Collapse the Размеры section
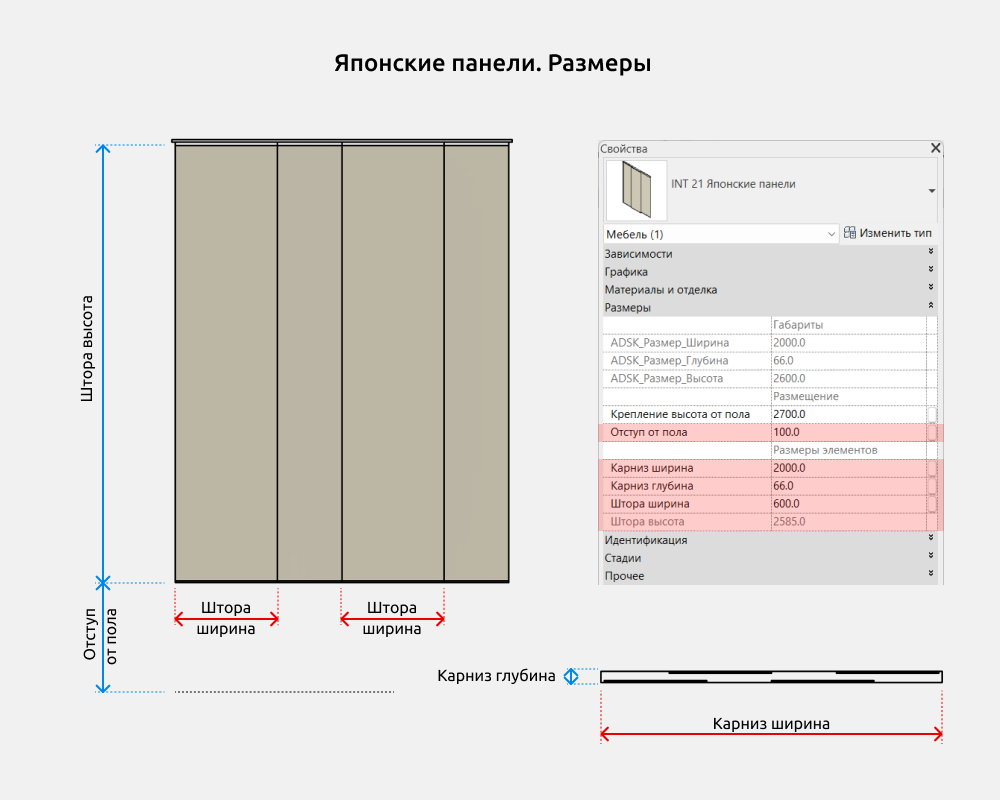This screenshot has height=800, width=1000. coord(930,305)
